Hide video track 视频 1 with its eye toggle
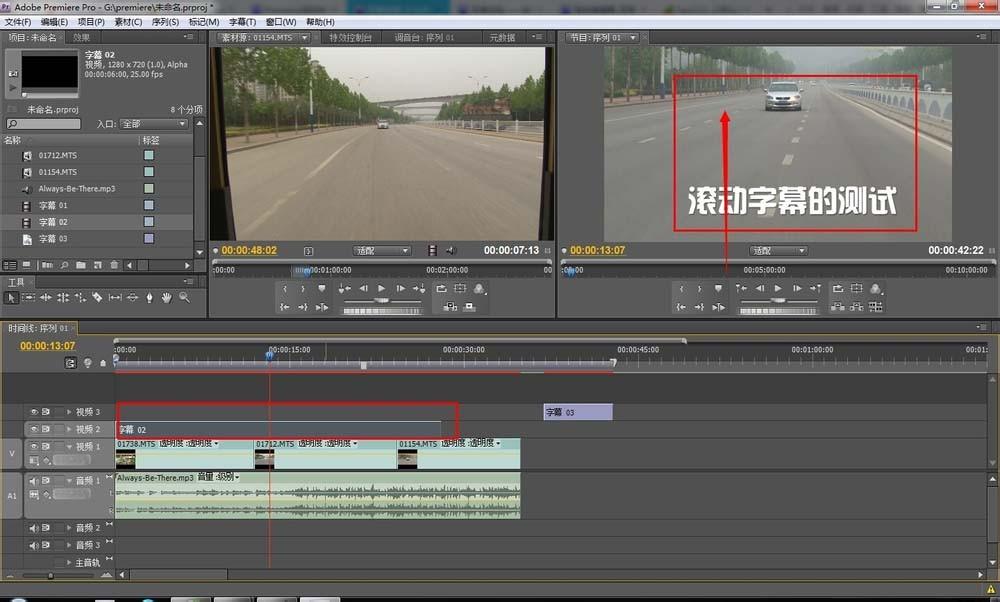The image size is (1000, 602). [34, 446]
